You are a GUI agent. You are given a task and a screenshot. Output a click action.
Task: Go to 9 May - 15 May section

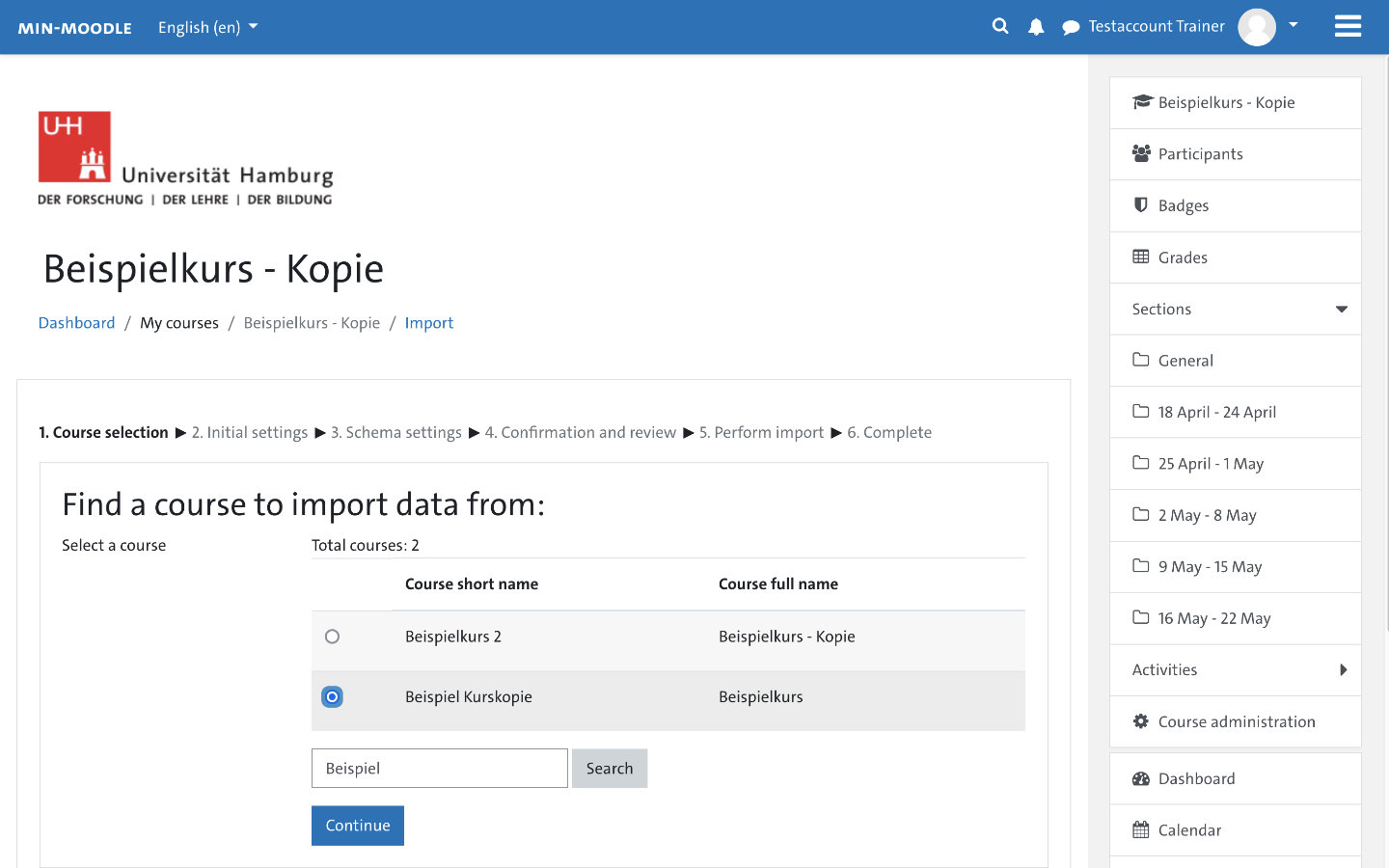coord(1236,567)
